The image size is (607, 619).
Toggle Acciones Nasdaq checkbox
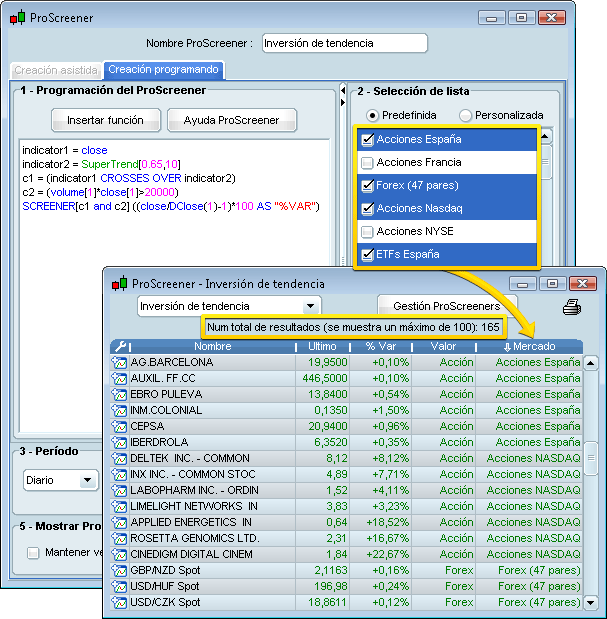(x=367, y=208)
